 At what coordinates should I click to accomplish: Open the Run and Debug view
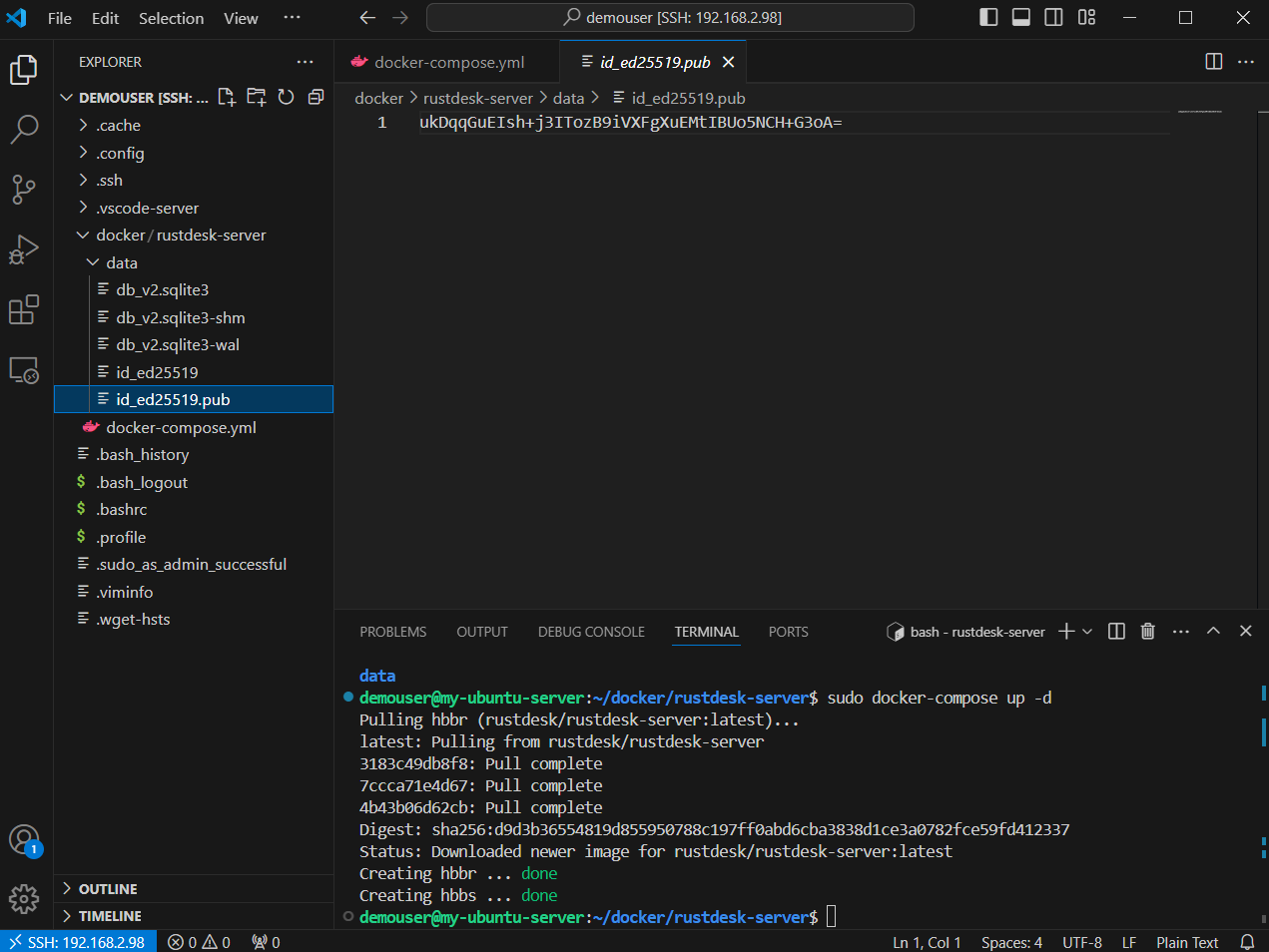[25, 249]
